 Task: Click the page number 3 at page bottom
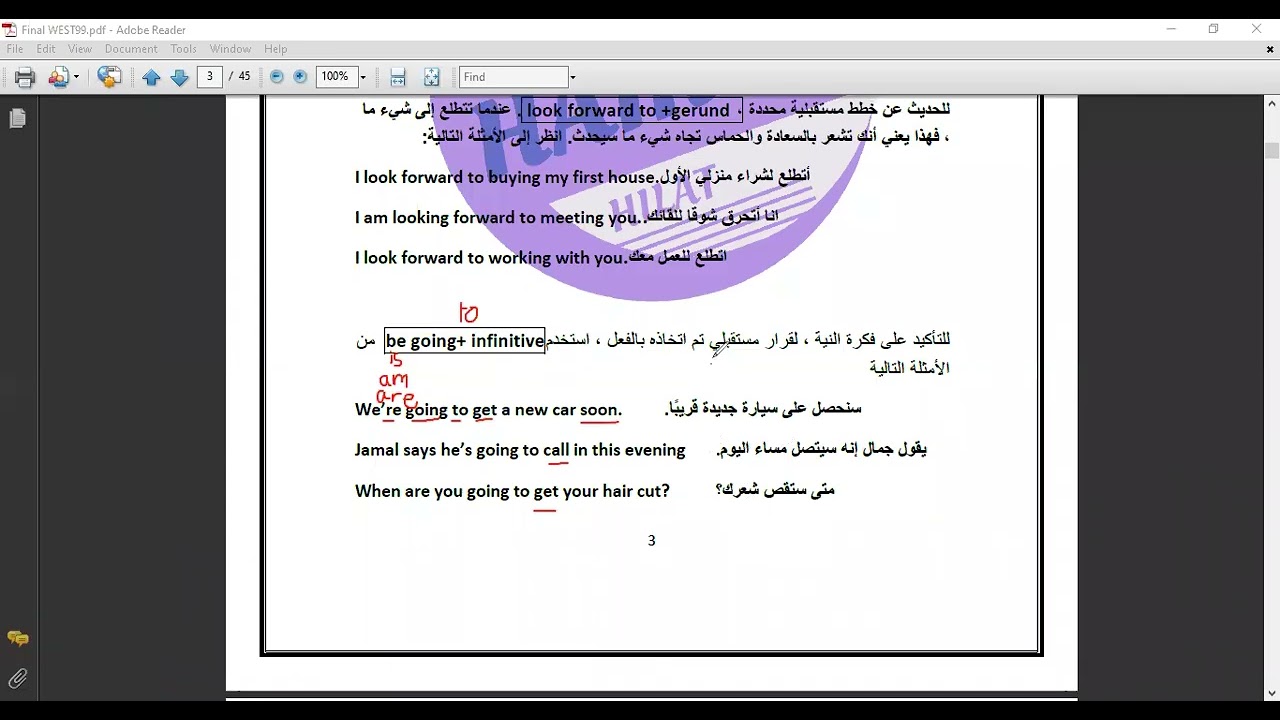click(651, 541)
